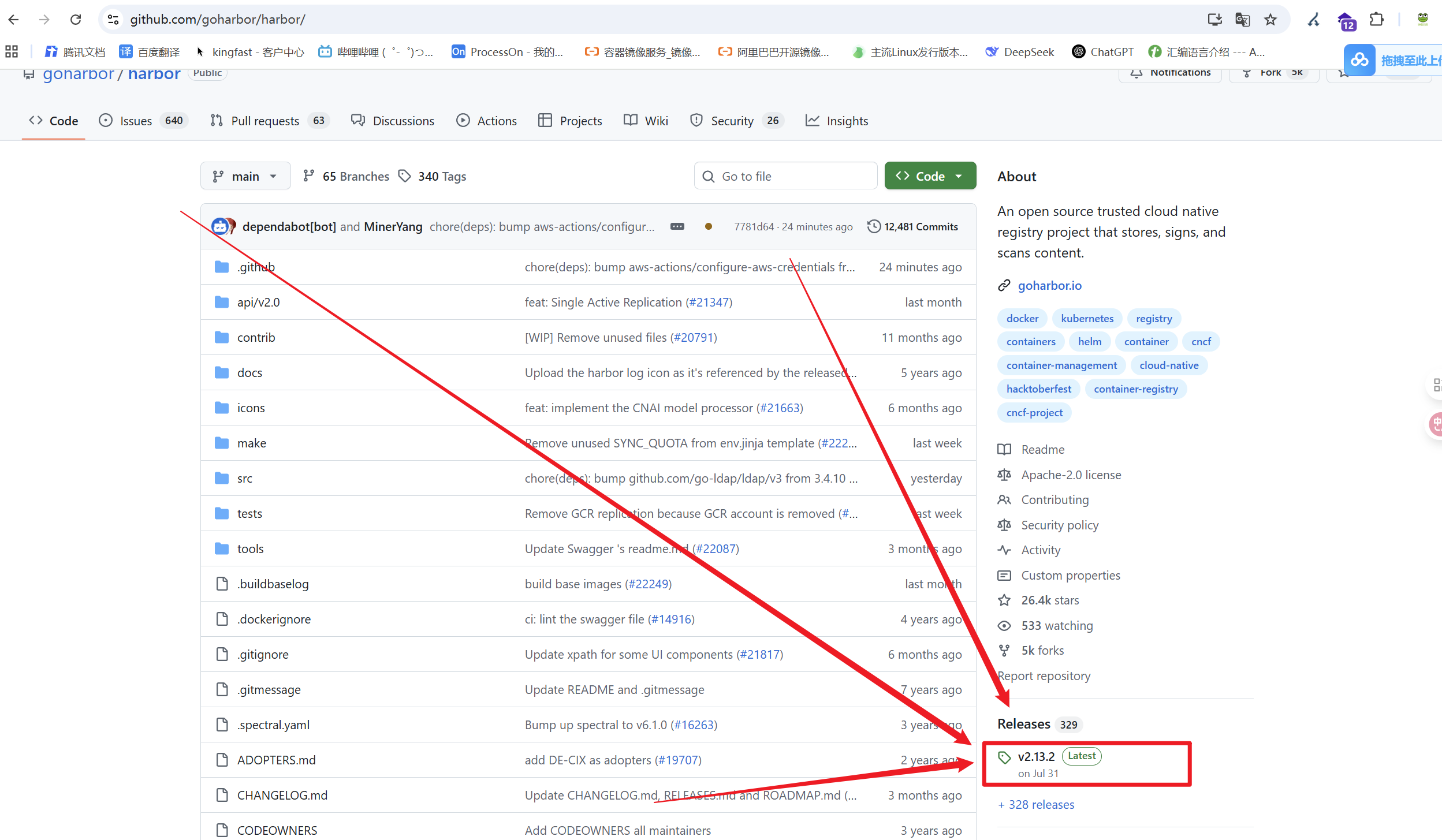The image size is (1442, 840).
Task: Open the Insights tab
Action: (x=837, y=121)
